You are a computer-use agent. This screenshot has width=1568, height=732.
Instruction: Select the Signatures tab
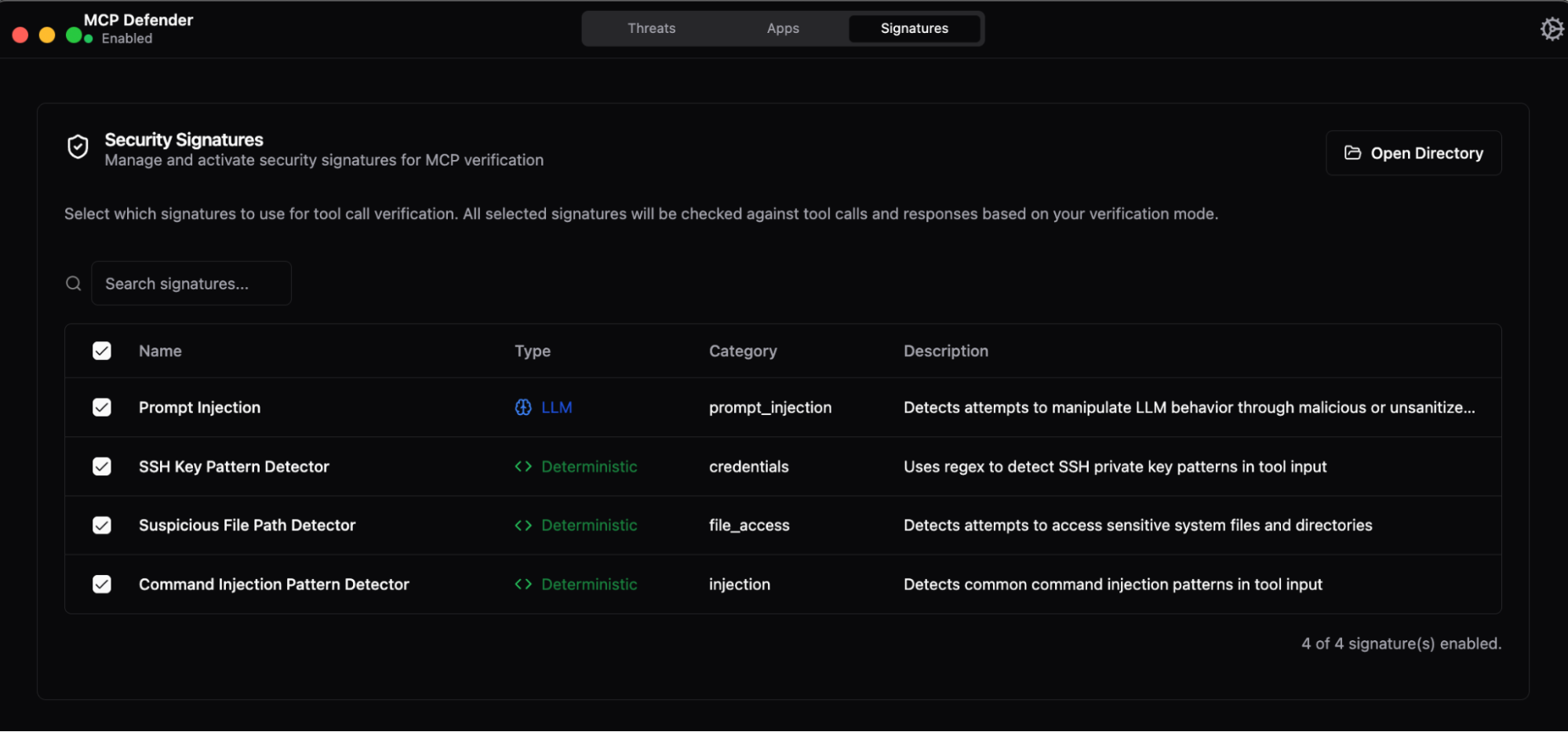(x=913, y=28)
